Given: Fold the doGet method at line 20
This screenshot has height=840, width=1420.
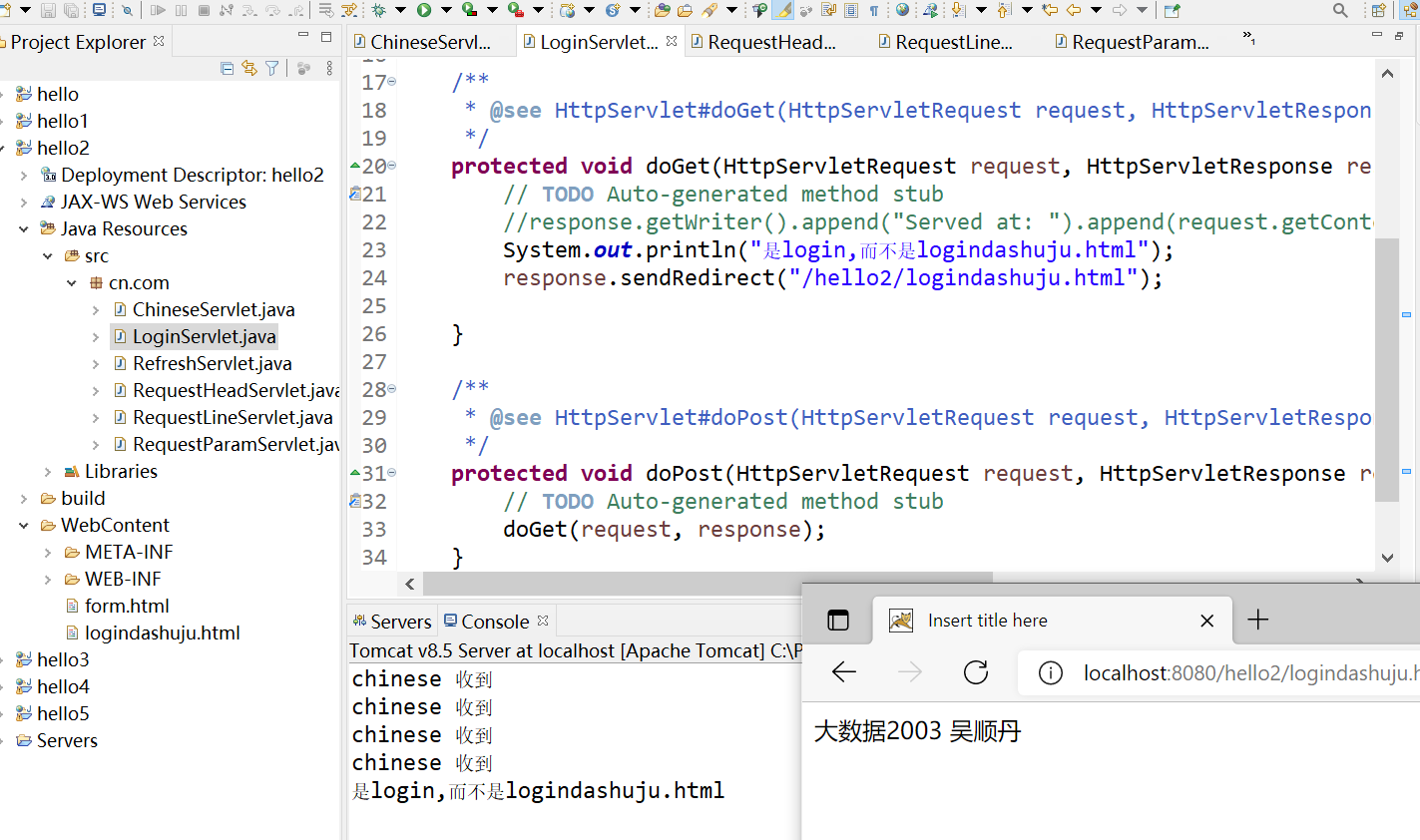Looking at the screenshot, I should 392,166.
